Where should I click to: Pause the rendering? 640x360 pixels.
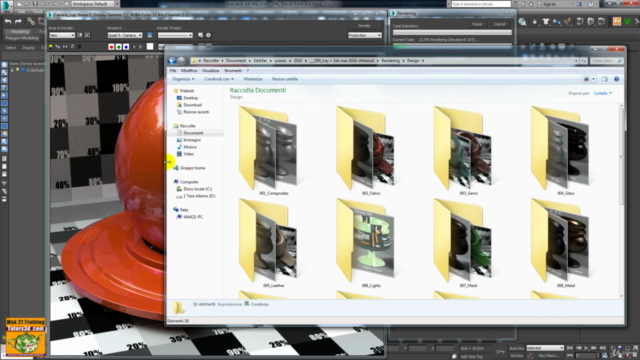[x=477, y=24]
